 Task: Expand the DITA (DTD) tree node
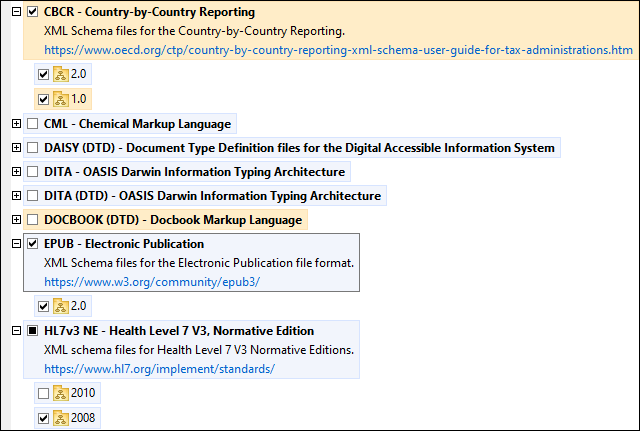pyautogui.click(x=16, y=196)
